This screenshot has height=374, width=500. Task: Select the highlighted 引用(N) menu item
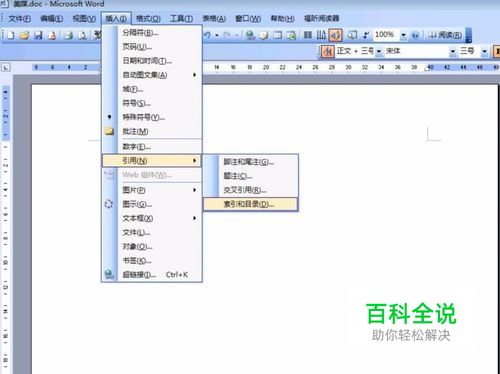pos(152,161)
